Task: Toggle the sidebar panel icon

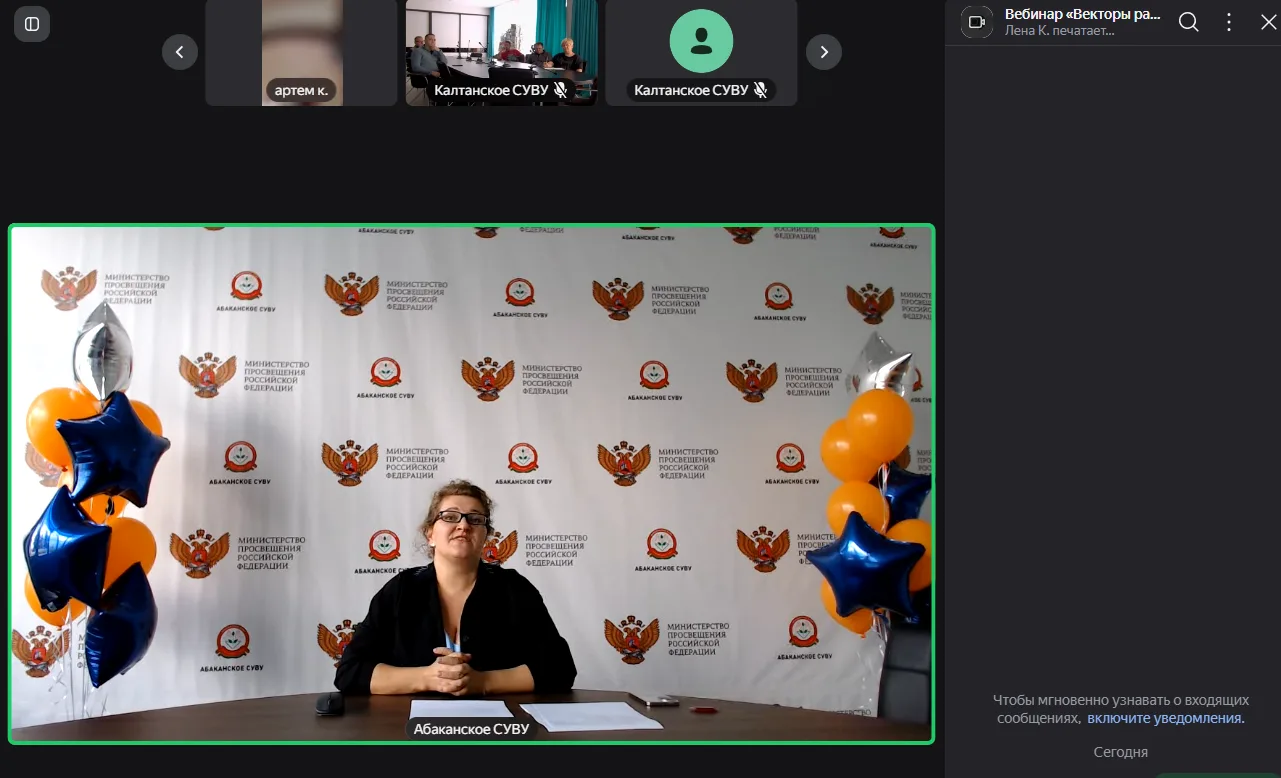Action: click(x=32, y=24)
